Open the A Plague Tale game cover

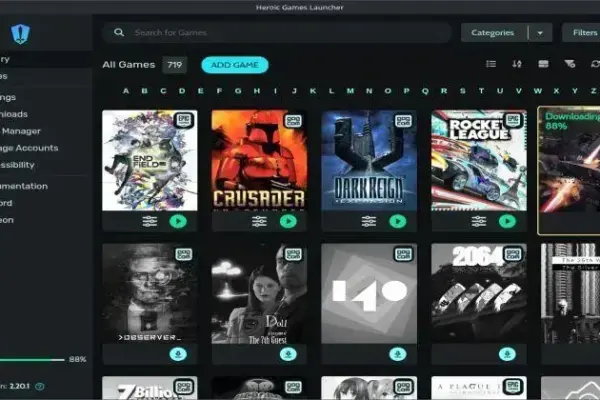(479, 388)
